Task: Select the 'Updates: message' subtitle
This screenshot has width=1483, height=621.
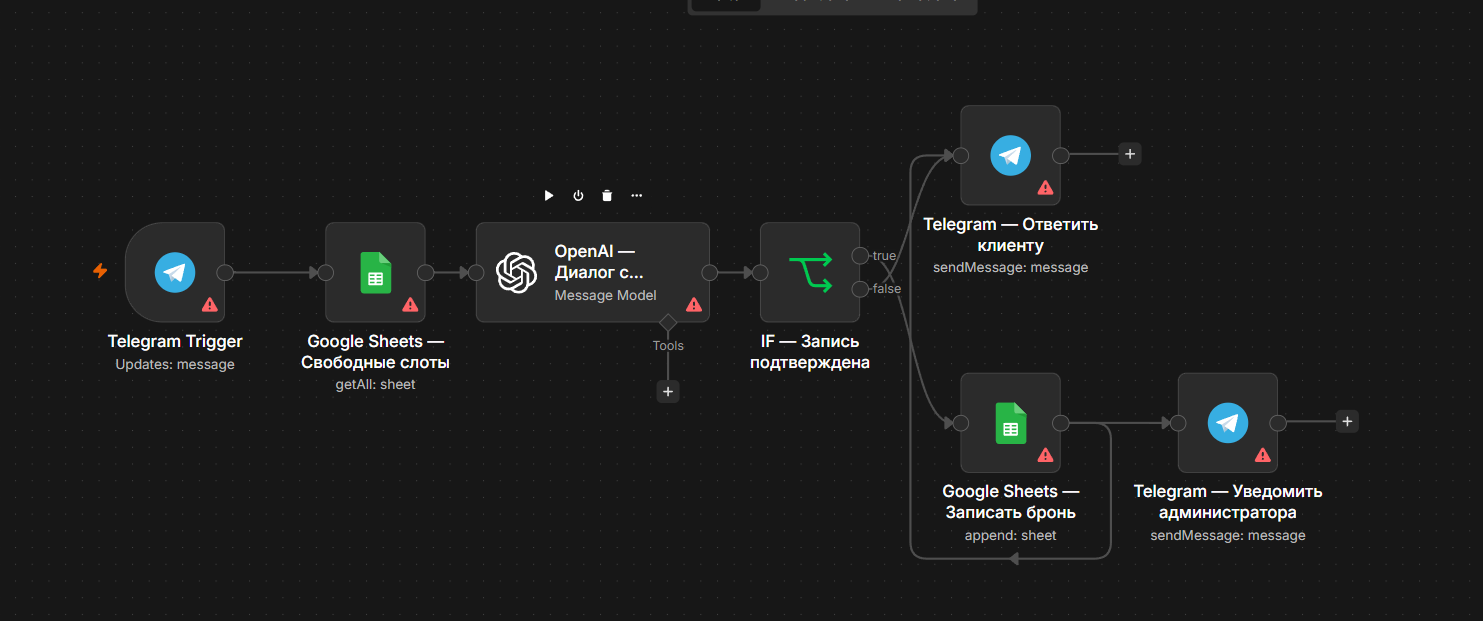Action: tap(175, 365)
